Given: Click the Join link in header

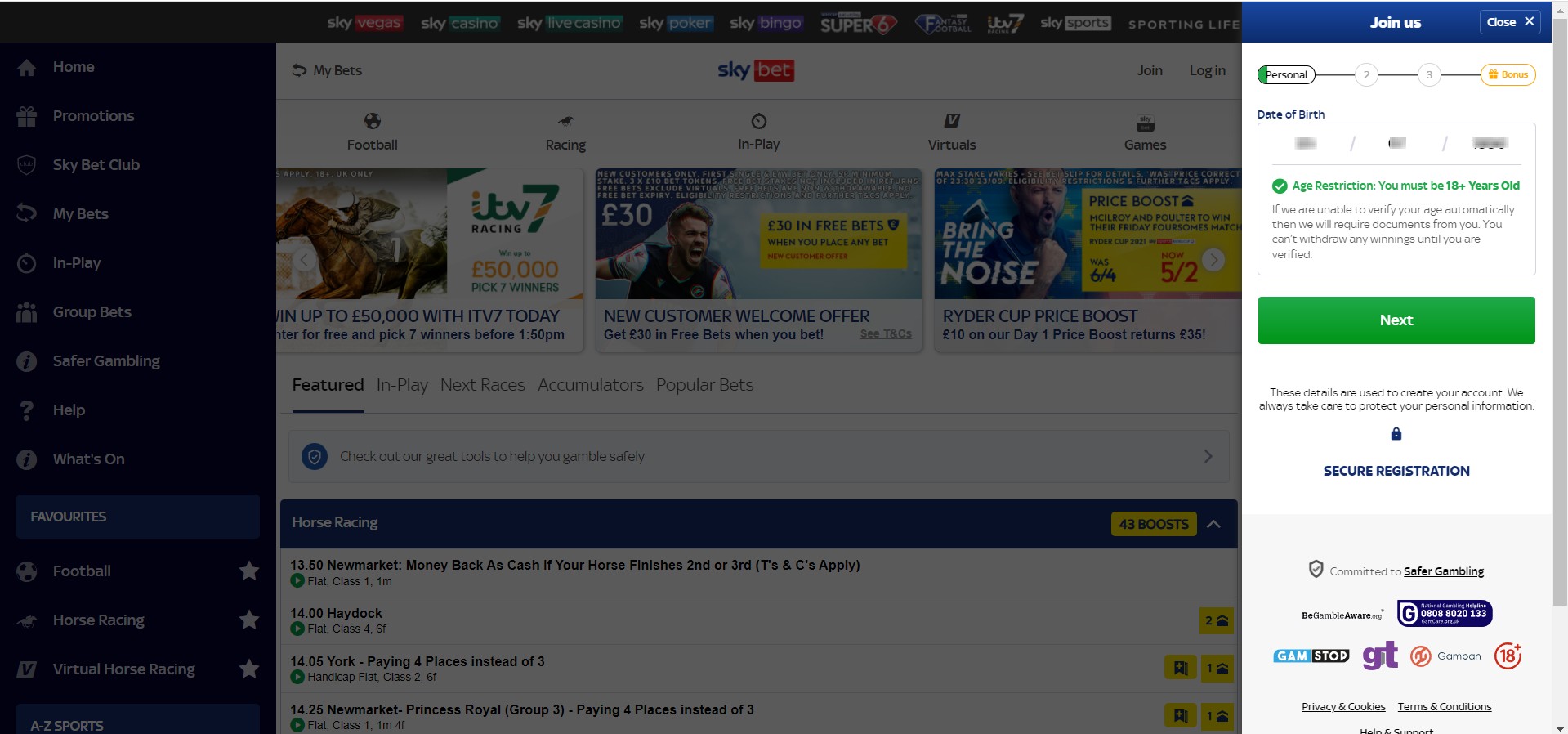Looking at the screenshot, I should (1149, 70).
